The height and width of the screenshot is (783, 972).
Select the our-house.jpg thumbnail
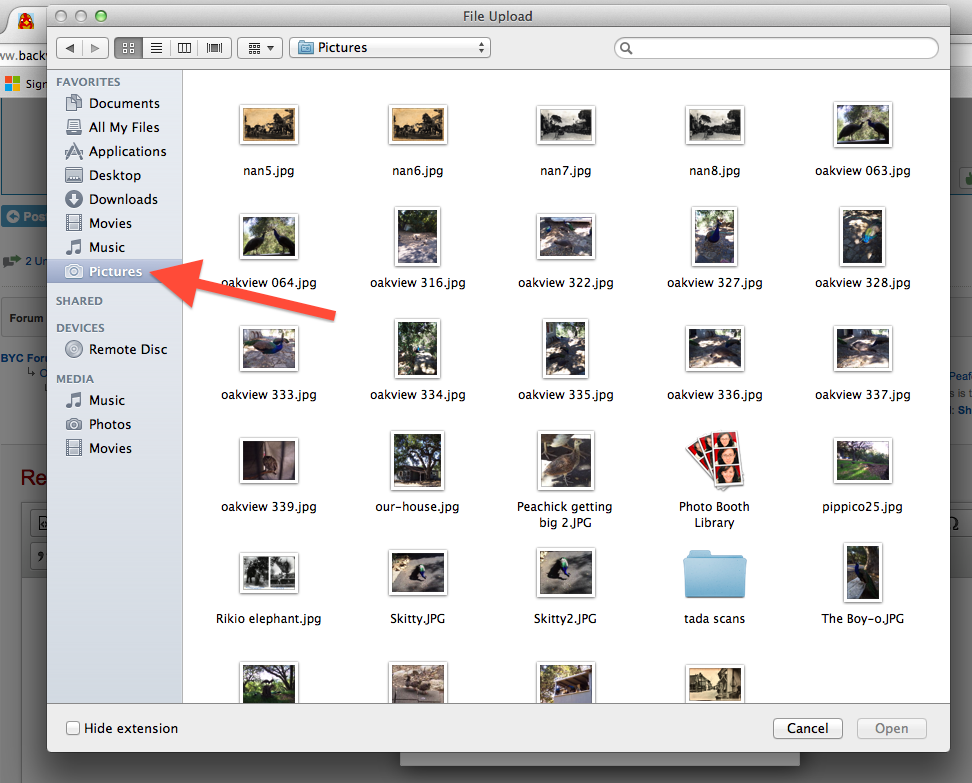pos(417,460)
